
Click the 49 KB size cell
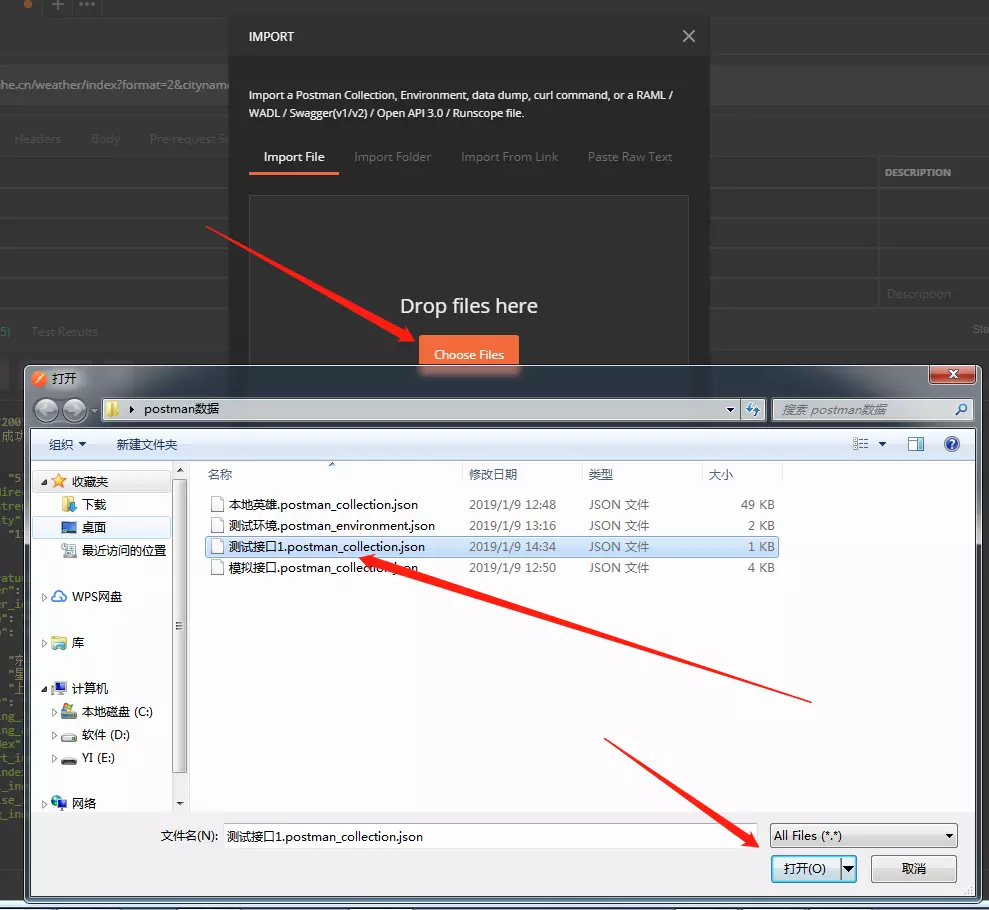758,505
